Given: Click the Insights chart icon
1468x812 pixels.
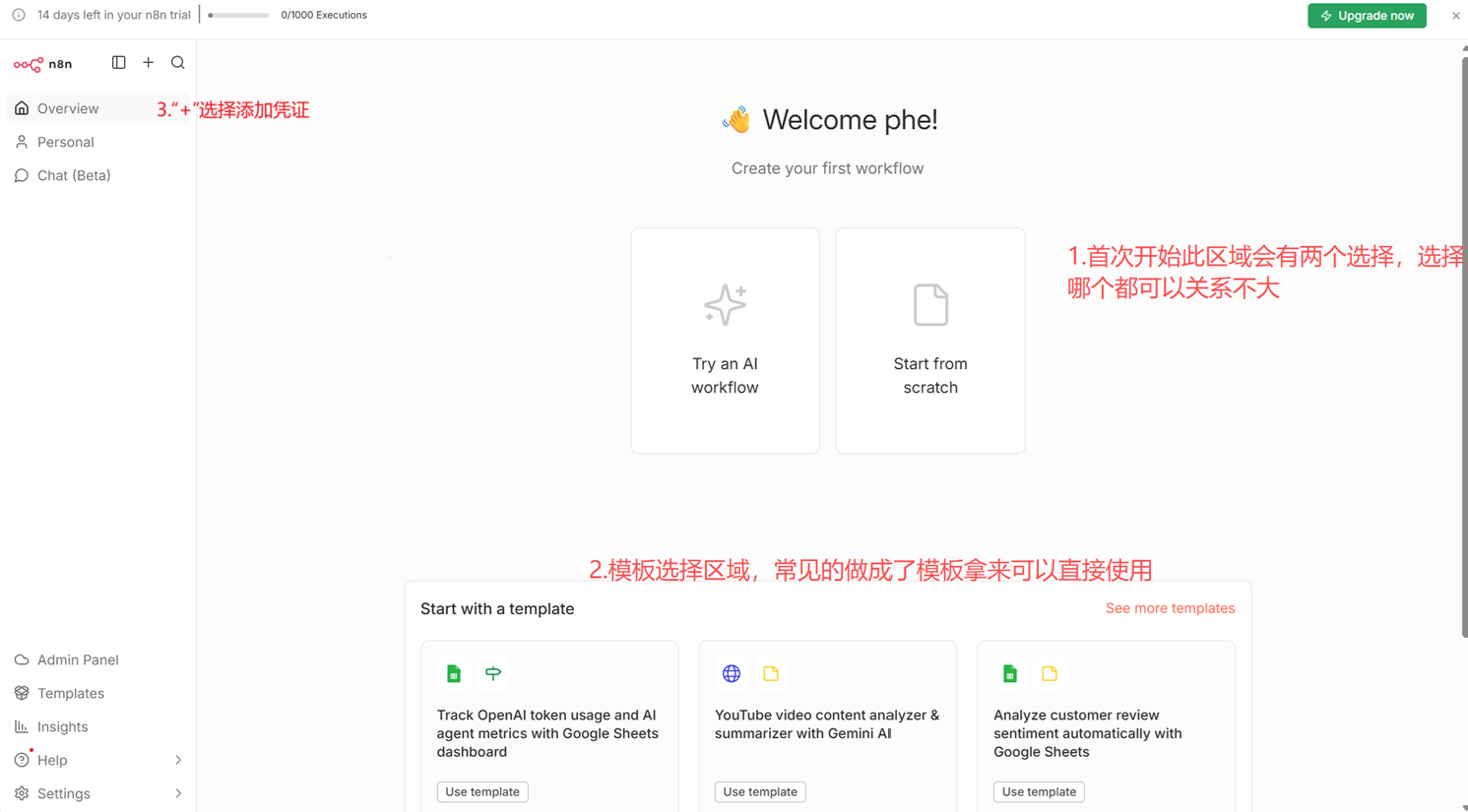Looking at the screenshot, I should (x=22, y=726).
